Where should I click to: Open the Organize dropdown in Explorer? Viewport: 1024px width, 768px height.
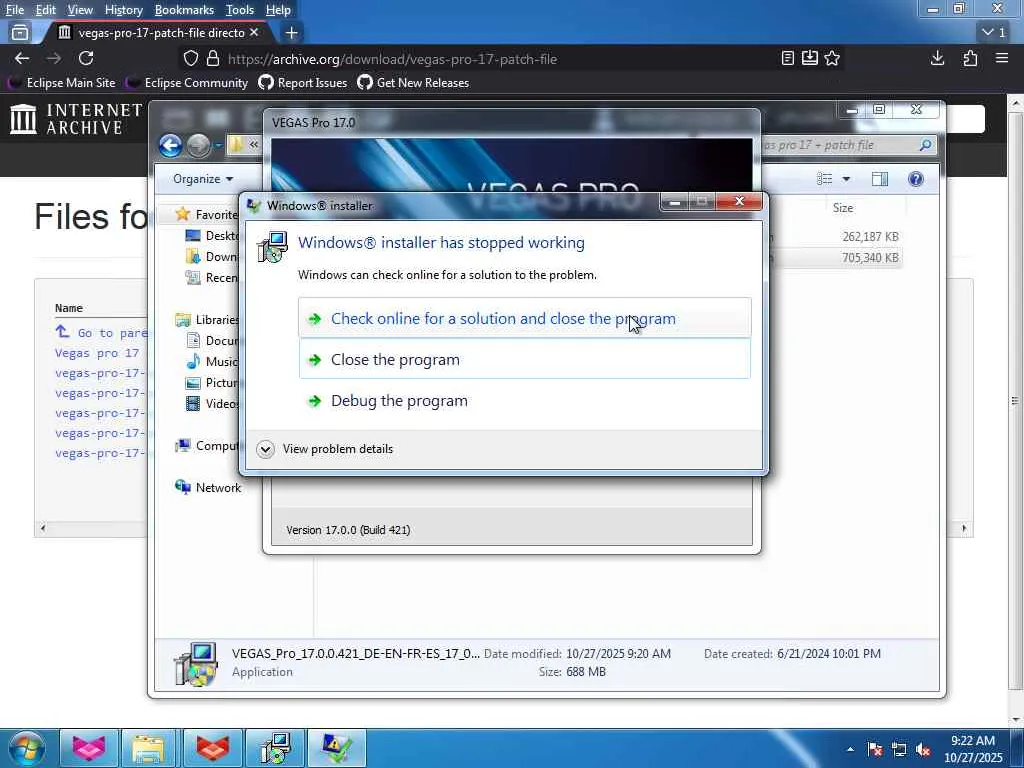pyautogui.click(x=202, y=178)
